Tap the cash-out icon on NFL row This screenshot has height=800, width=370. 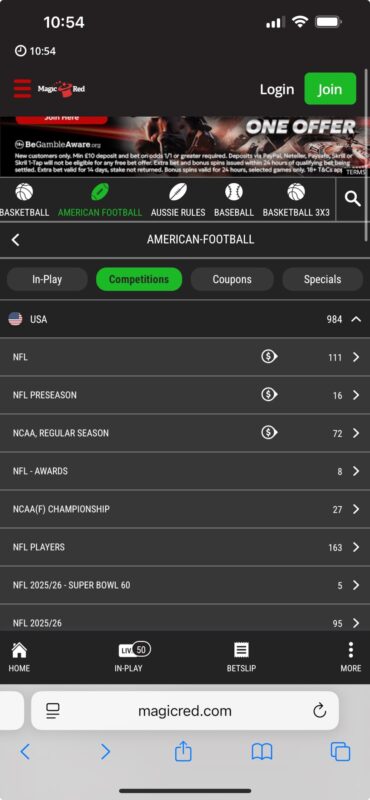coord(269,357)
